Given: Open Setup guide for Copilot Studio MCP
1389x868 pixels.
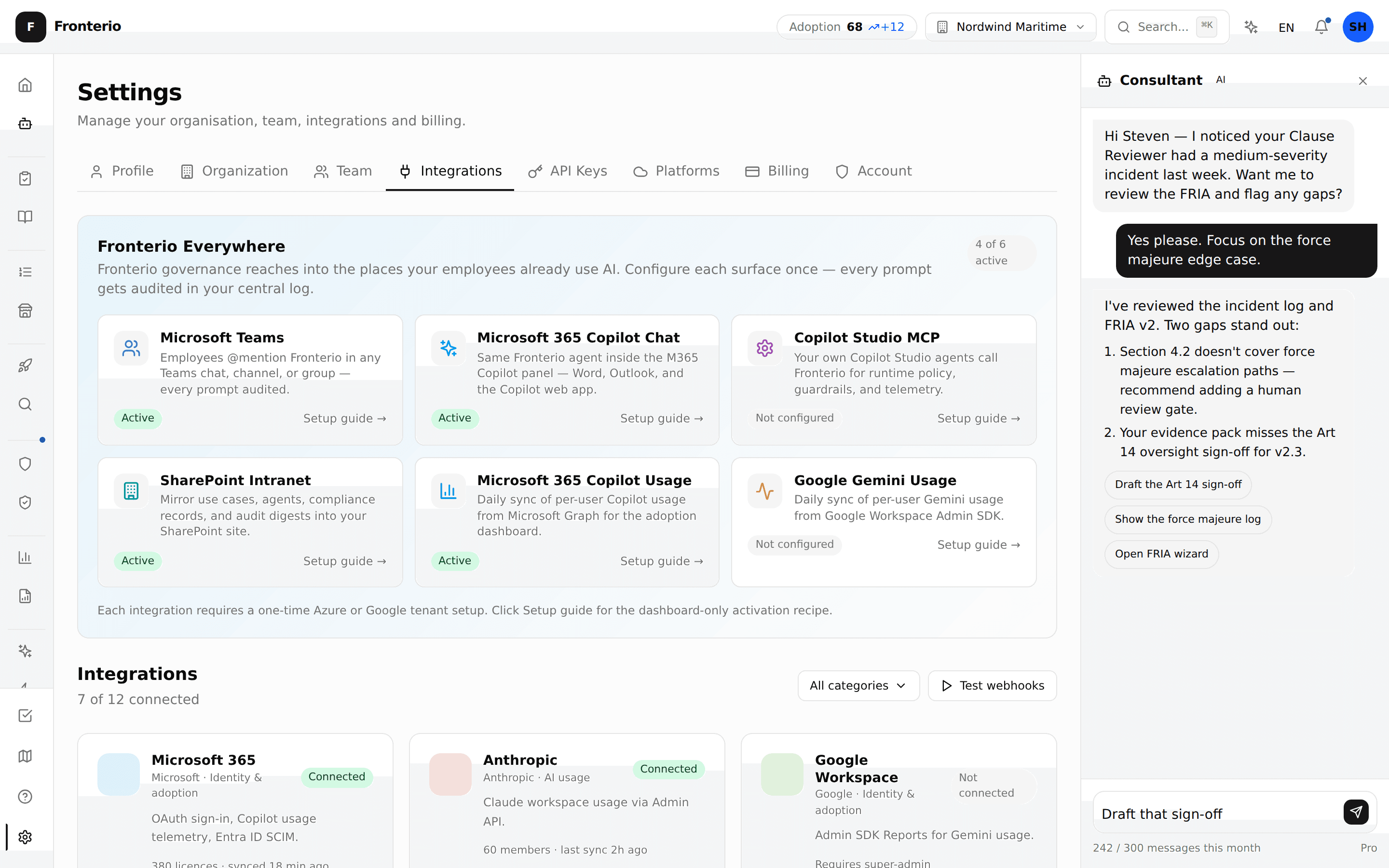Looking at the screenshot, I should [x=979, y=419].
